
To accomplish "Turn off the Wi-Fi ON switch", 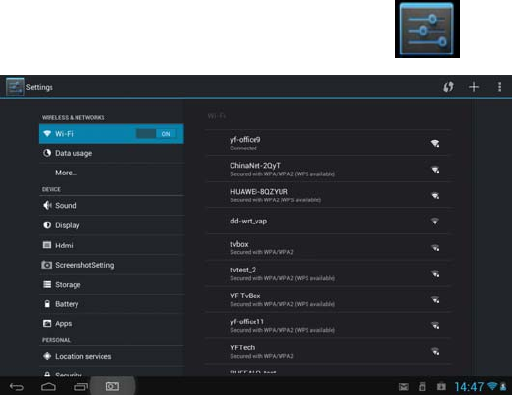I will [156, 134].
